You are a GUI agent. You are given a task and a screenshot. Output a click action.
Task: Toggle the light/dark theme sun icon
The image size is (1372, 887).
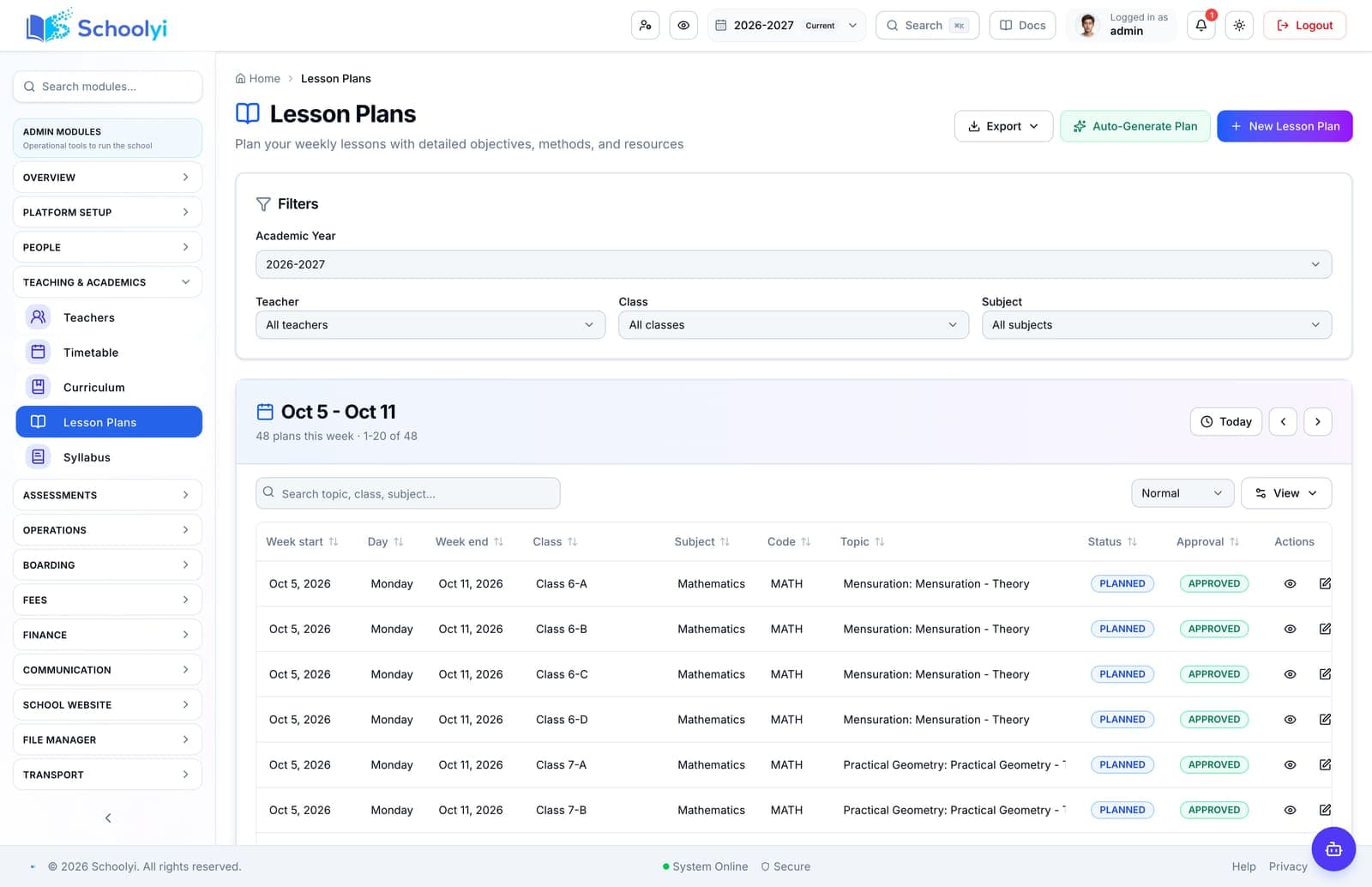[x=1239, y=26]
